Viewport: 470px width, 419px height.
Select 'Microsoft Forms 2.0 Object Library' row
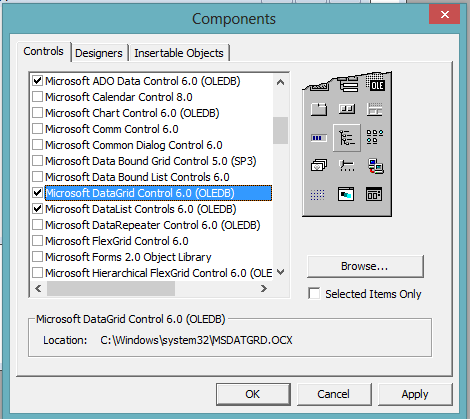click(x=128, y=257)
